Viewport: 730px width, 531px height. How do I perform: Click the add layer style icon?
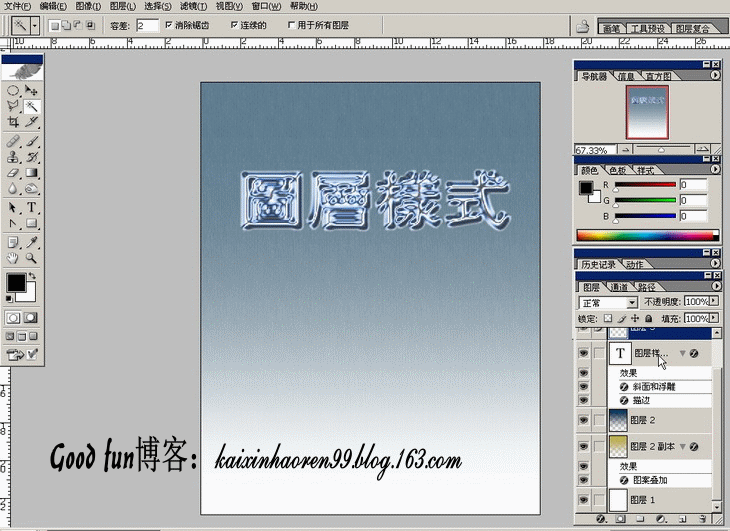coord(601,518)
